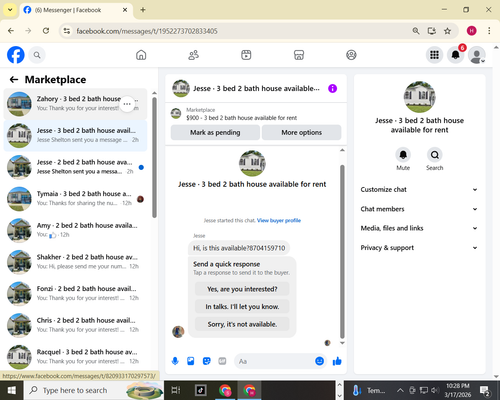Click the browser address bar URL
Viewport: 500px width, 400px height.
[147, 31]
